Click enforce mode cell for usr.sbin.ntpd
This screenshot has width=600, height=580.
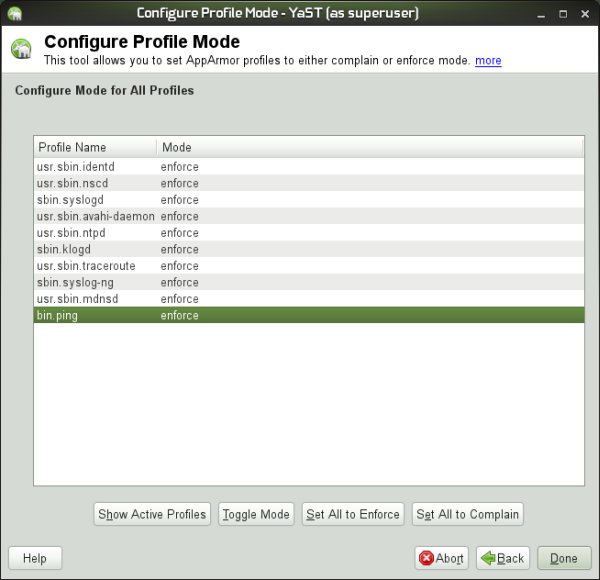(179, 233)
